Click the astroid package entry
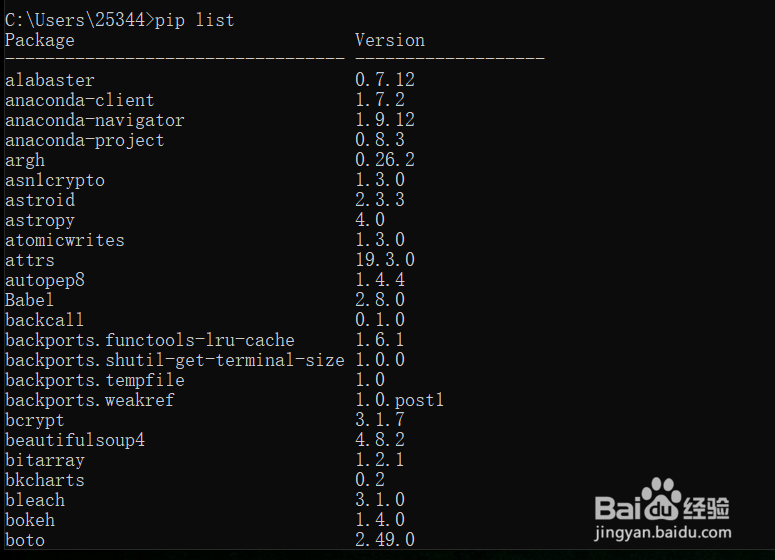 40,200
